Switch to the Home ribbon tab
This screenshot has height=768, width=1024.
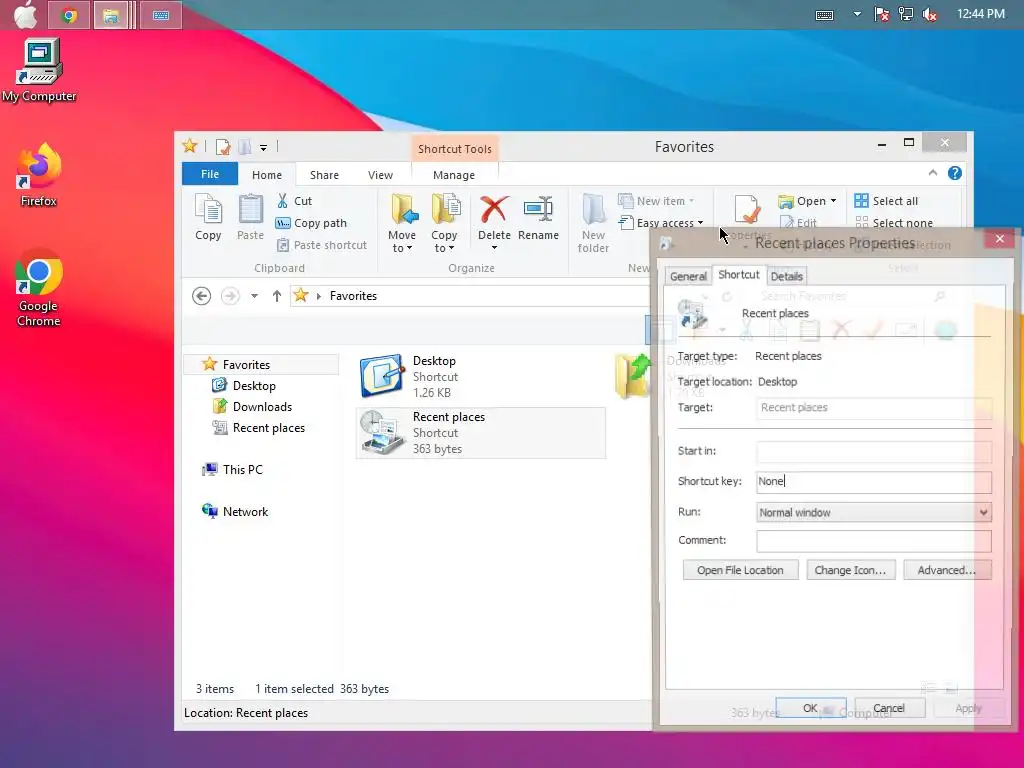click(266, 175)
